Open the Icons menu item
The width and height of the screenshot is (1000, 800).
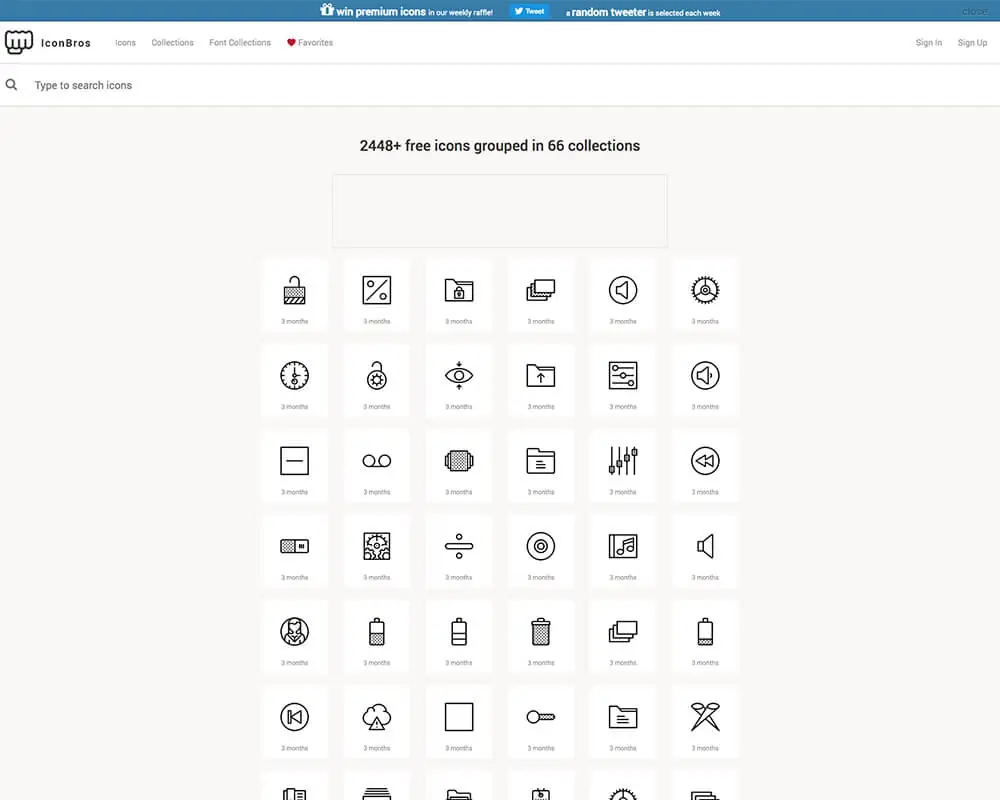(126, 43)
